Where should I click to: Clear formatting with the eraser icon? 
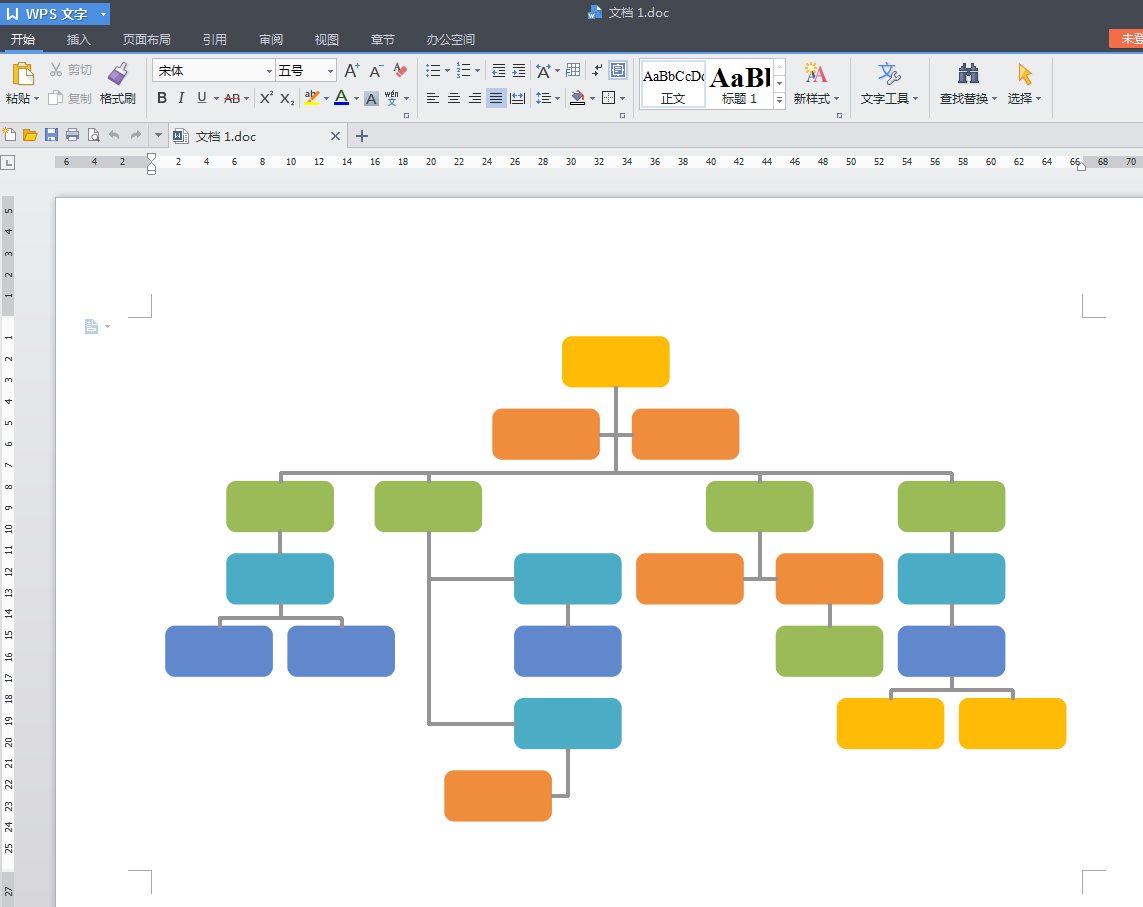click(x=400, y=71)
